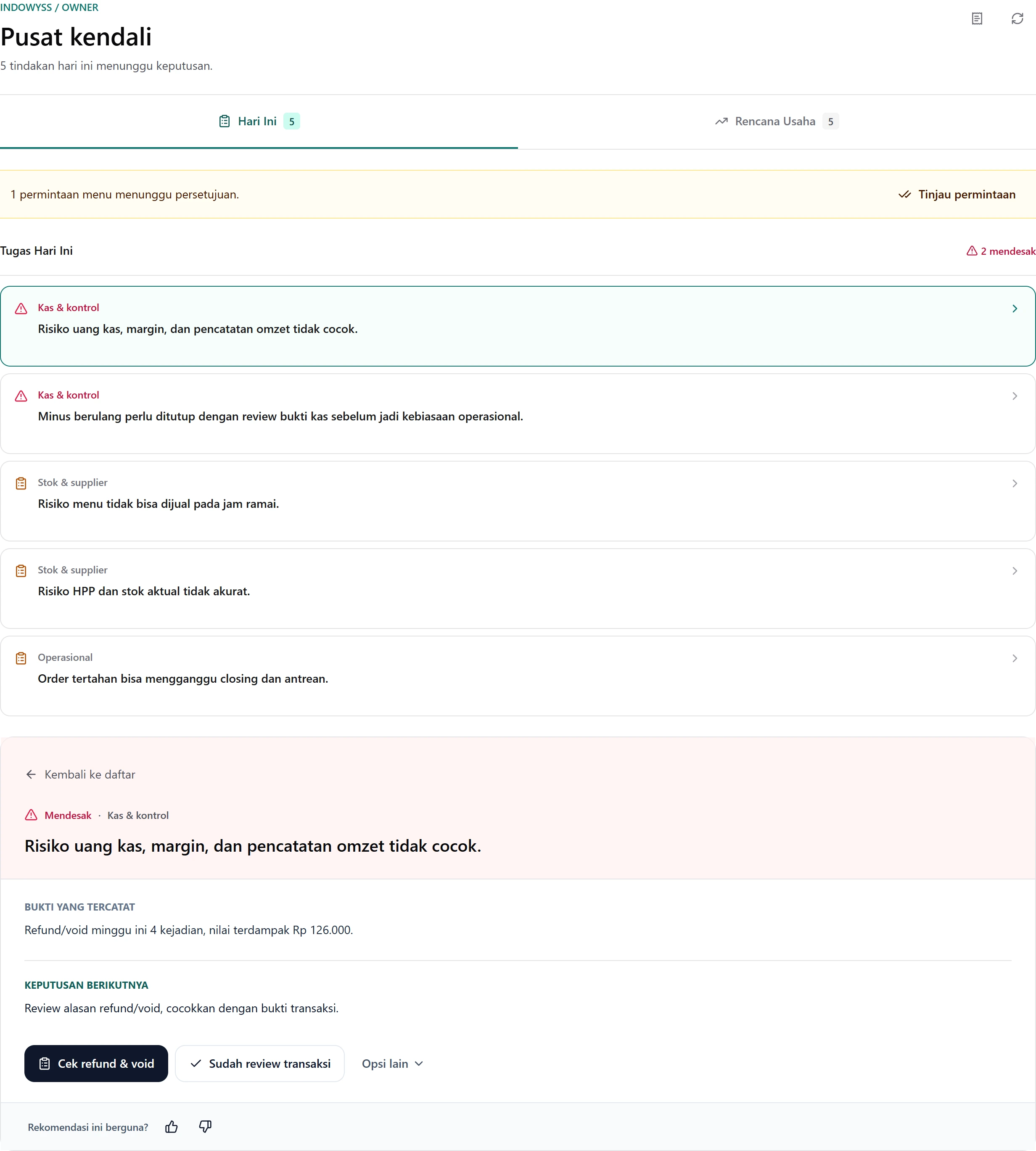Click the clipboard icon on Hari Ini tab

click(x=224, y=121)
